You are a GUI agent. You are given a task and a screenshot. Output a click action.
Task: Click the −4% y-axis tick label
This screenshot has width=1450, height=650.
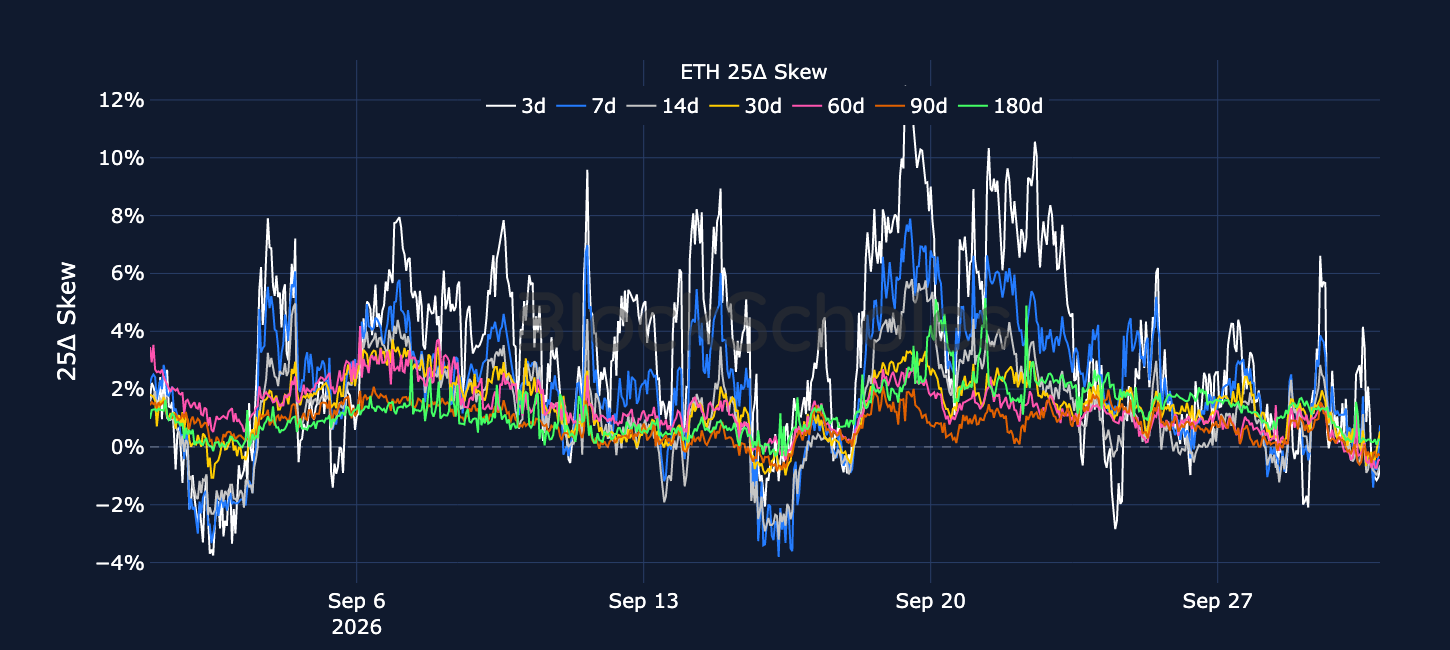coord(120,563)
